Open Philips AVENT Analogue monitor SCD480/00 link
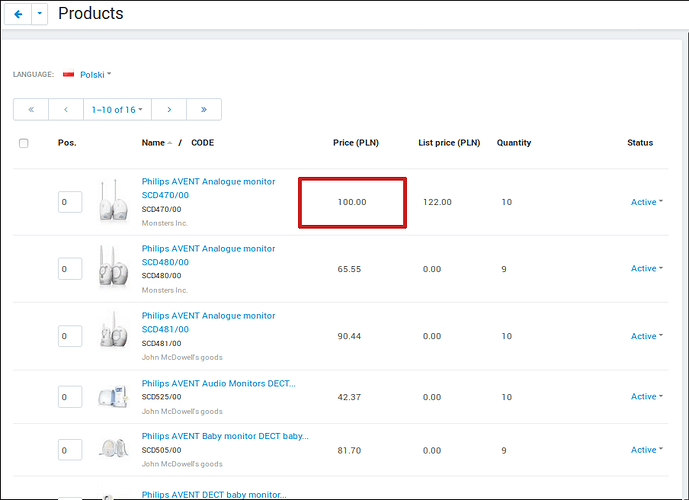The width and height of the screenshot is (689, 500). (208, 255)
